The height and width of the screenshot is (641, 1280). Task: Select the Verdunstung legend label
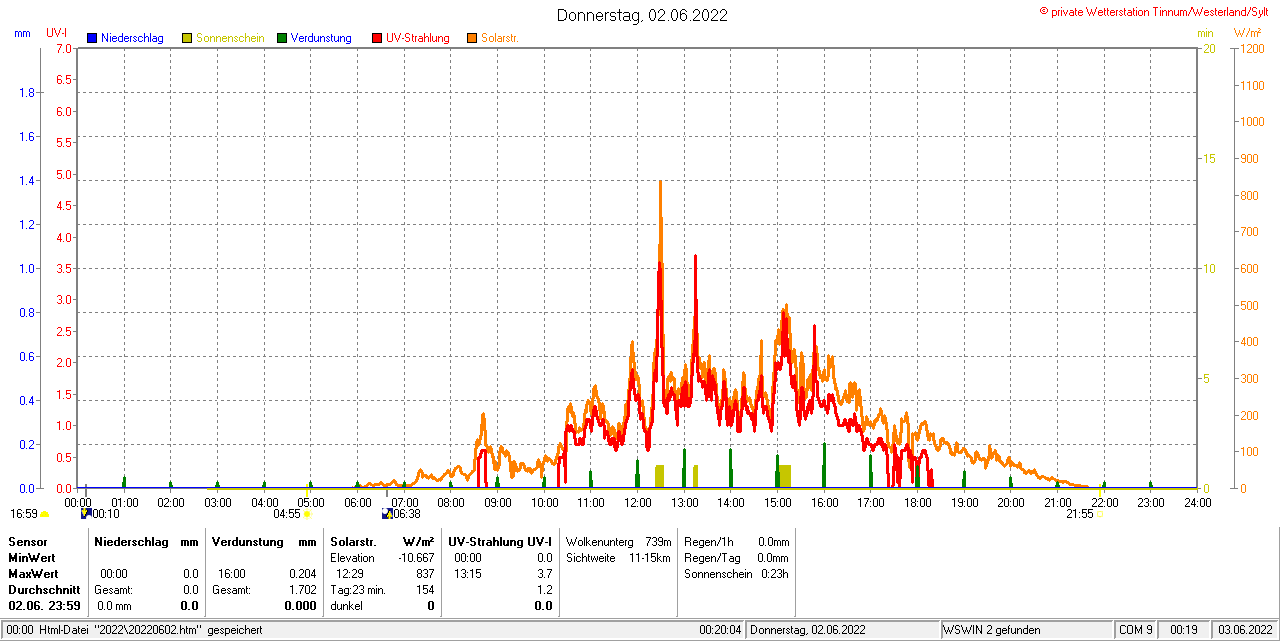pos(321,38)
